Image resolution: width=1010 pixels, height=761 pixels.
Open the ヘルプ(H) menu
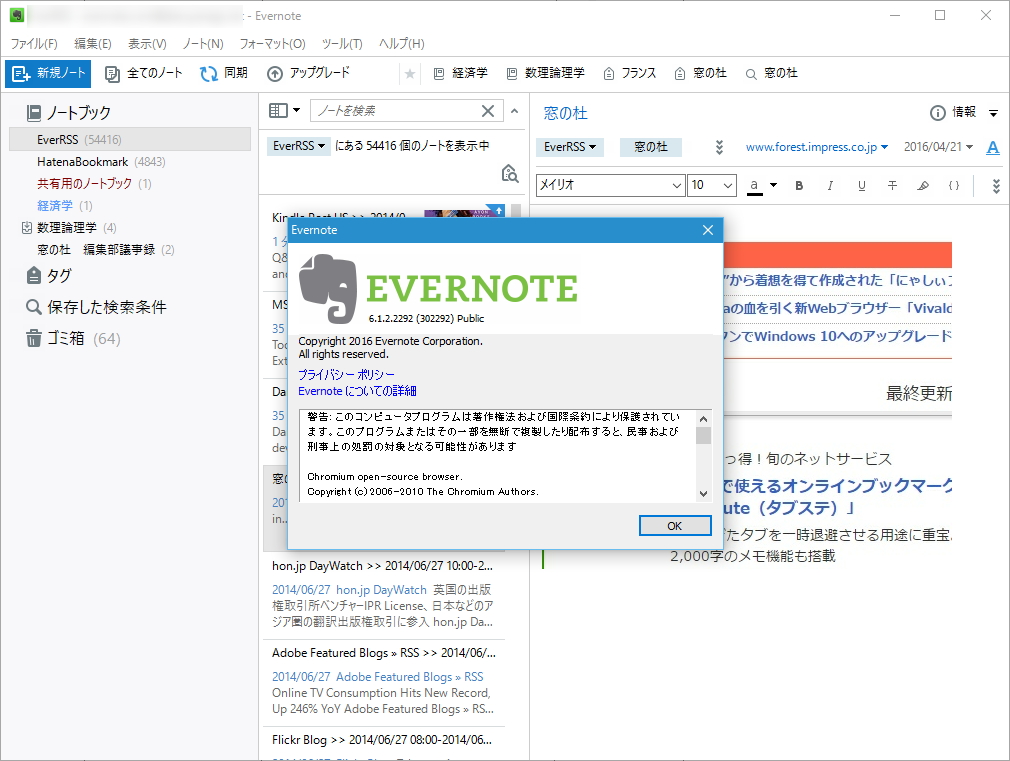401,44
